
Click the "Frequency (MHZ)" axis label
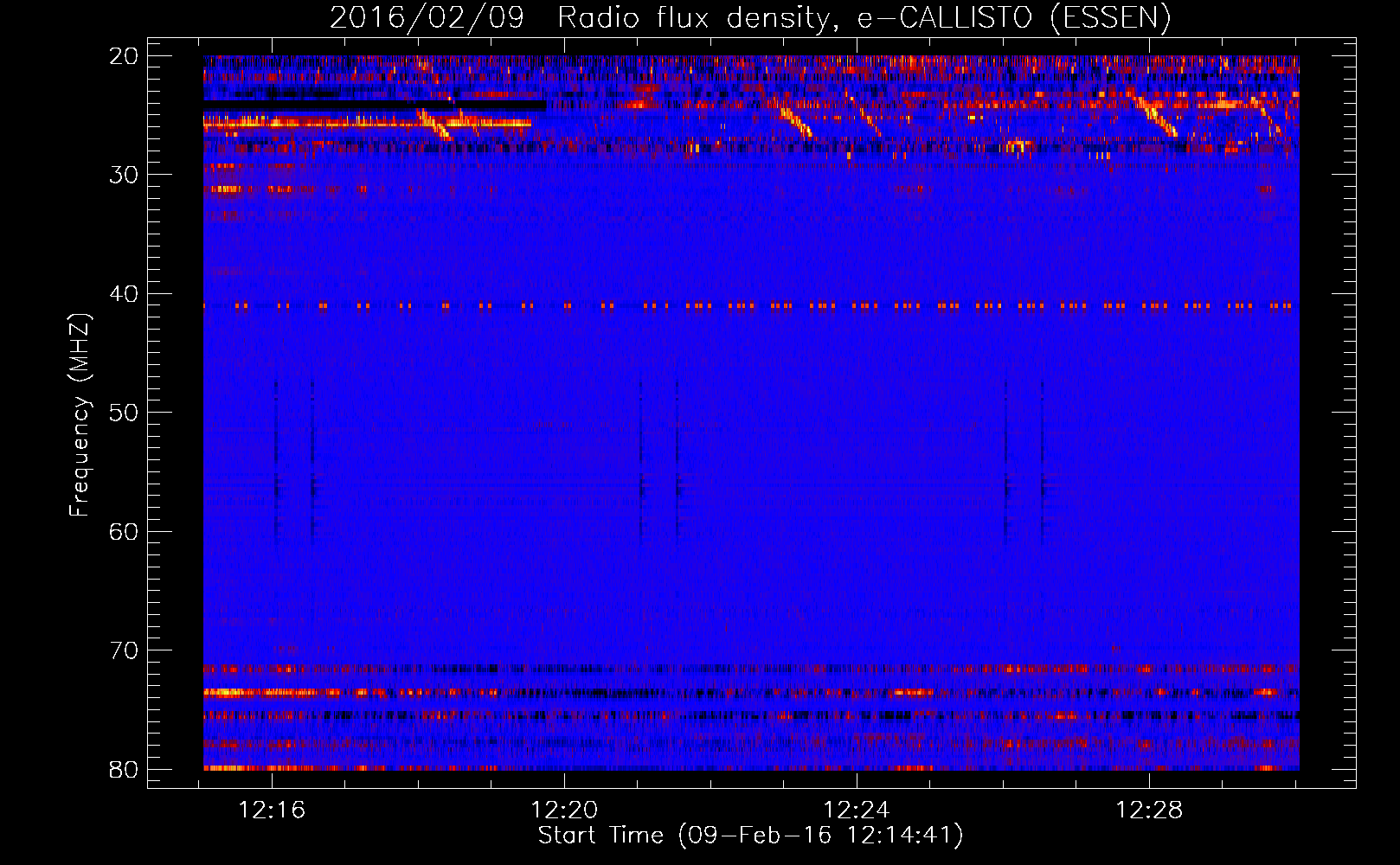pos(80,415)
